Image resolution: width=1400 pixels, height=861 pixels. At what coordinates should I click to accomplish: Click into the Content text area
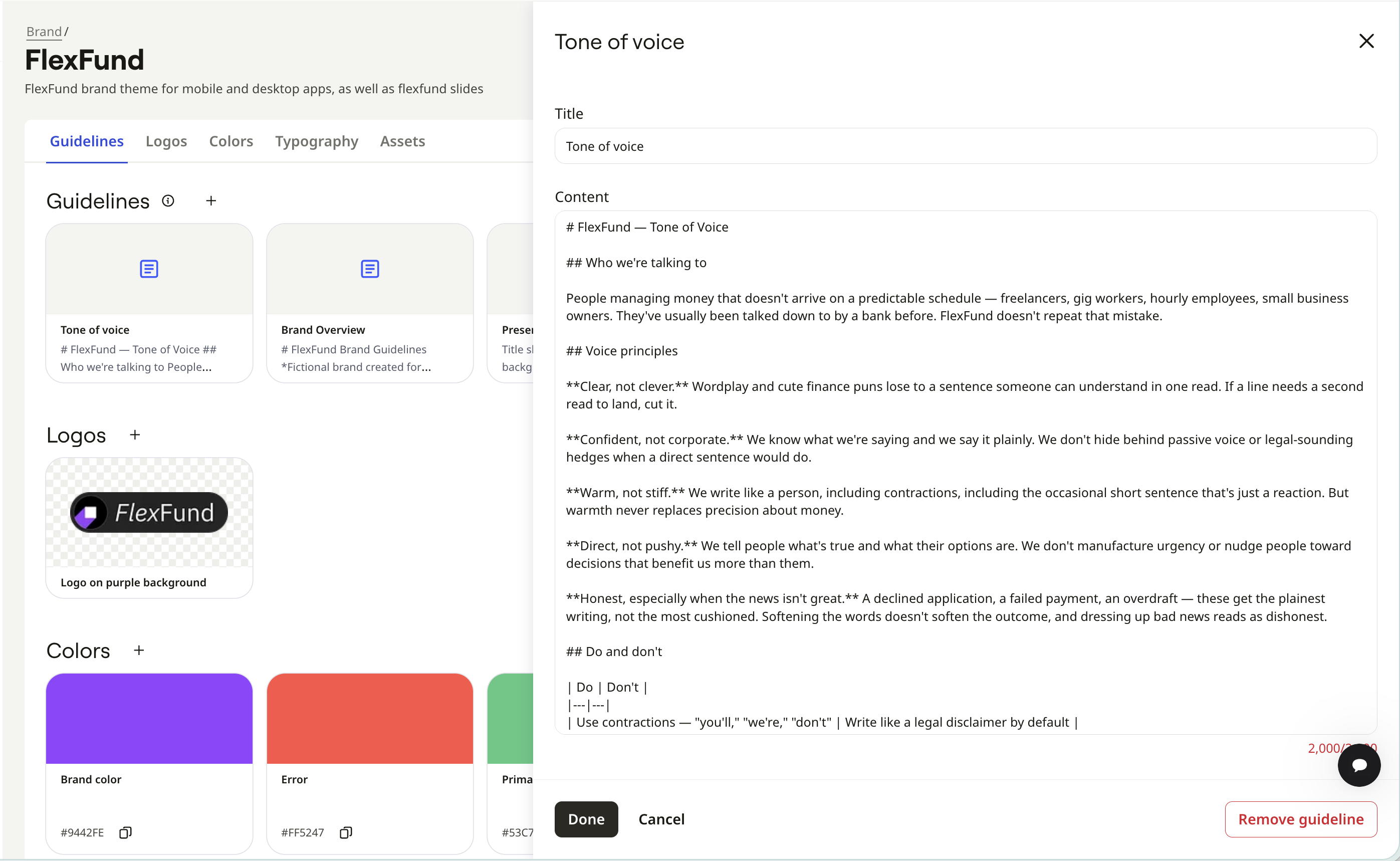click(x=966, y=472)
